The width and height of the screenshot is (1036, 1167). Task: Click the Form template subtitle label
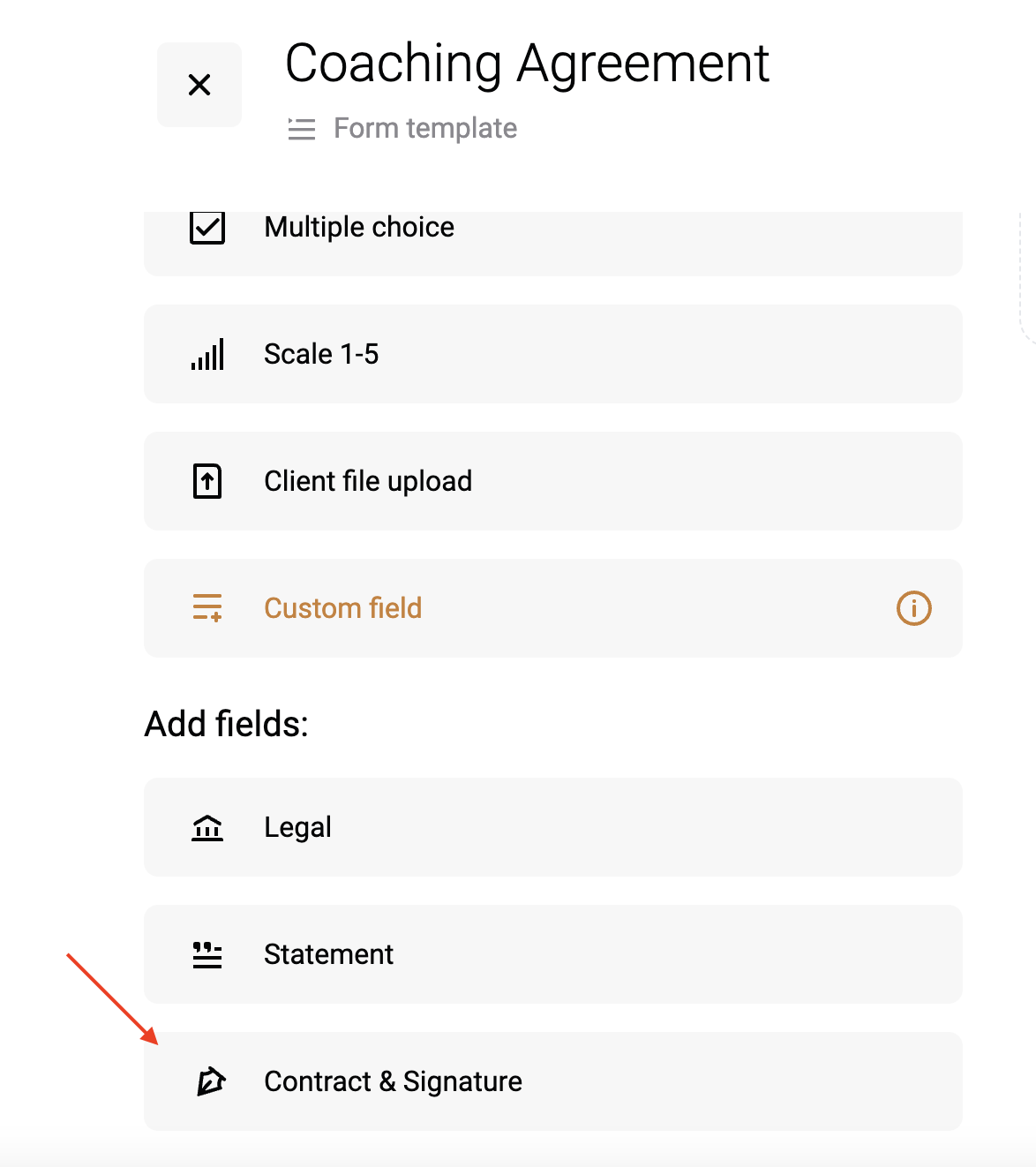click(425, 129)
